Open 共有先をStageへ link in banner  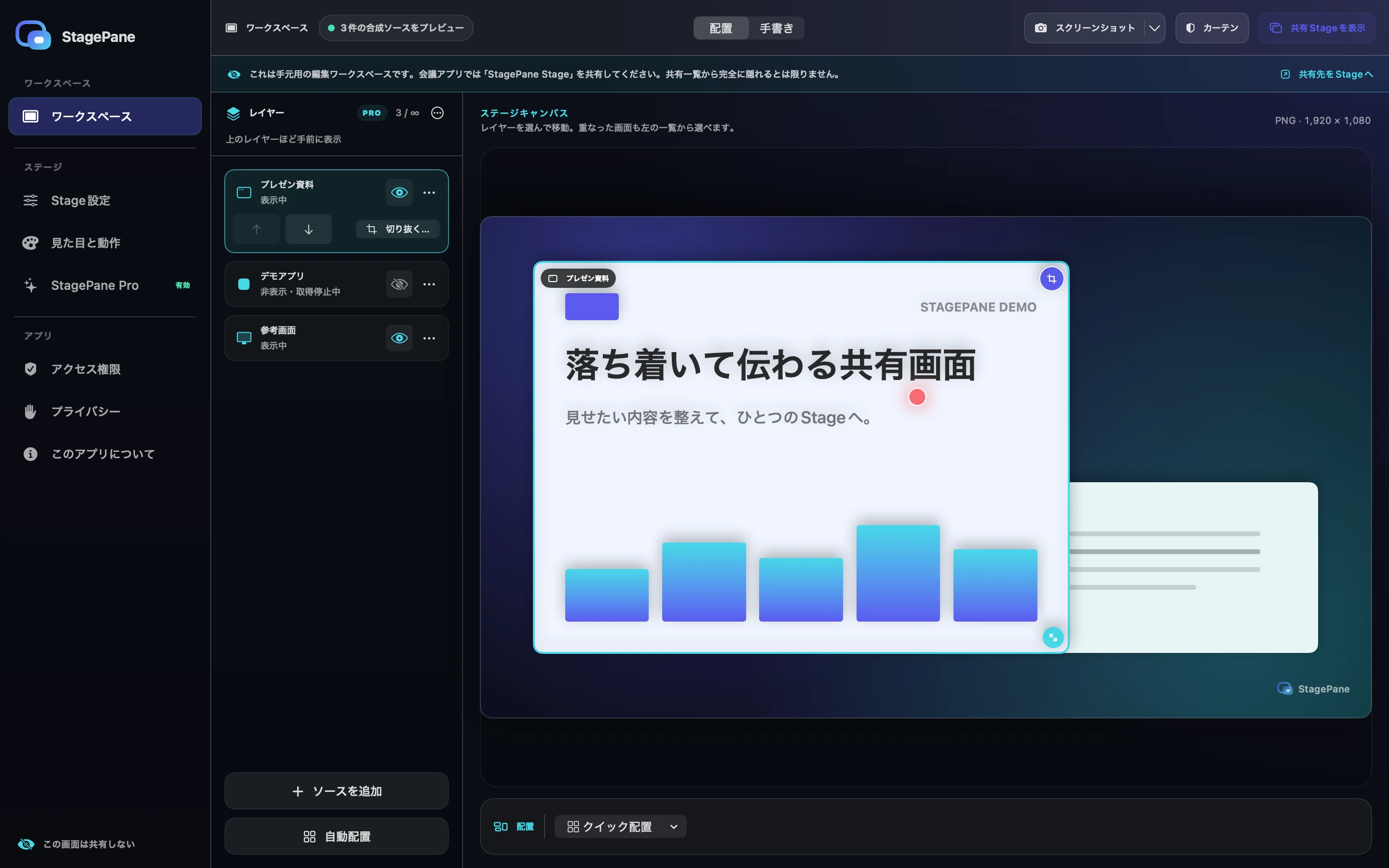[1327, 74]
